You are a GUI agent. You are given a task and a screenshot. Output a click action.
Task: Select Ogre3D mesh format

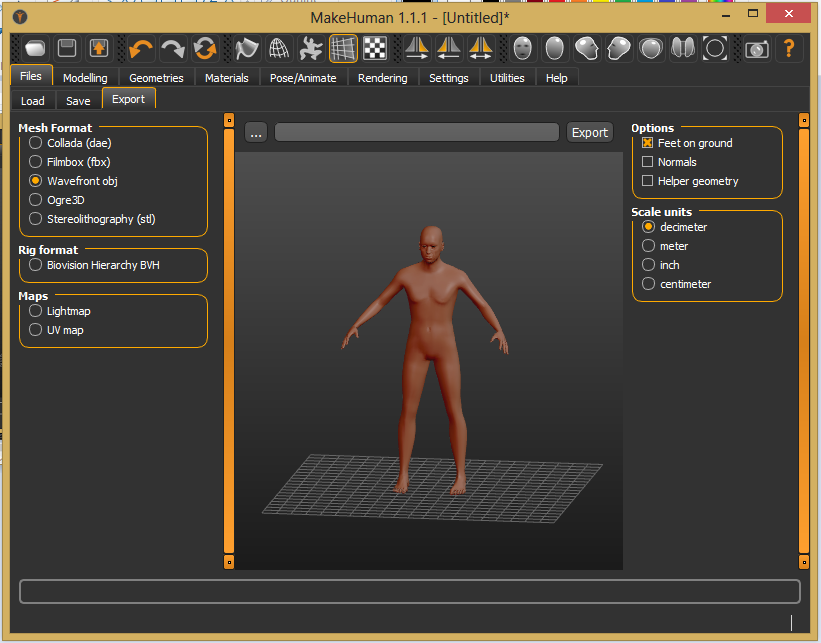57,200
